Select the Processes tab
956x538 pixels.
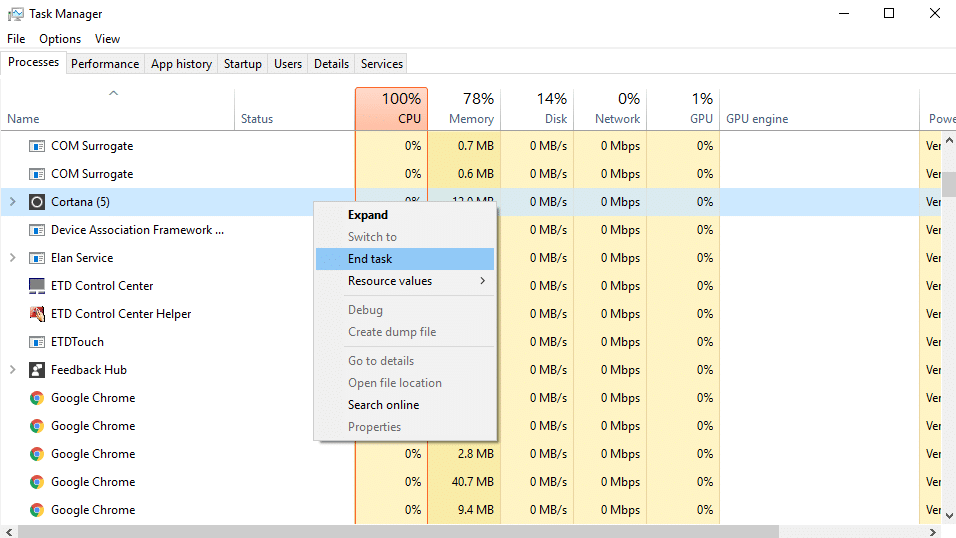pos(34,62)
